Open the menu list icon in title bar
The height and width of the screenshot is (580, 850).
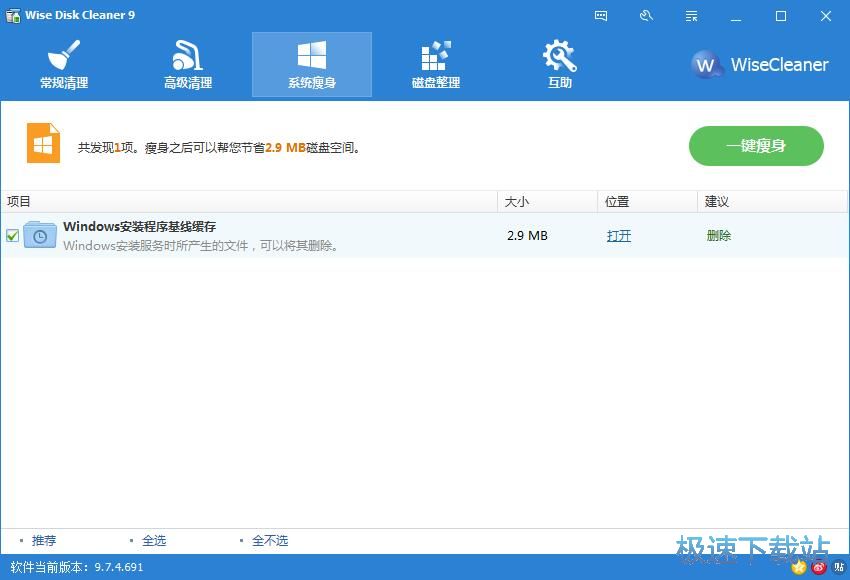691,16
